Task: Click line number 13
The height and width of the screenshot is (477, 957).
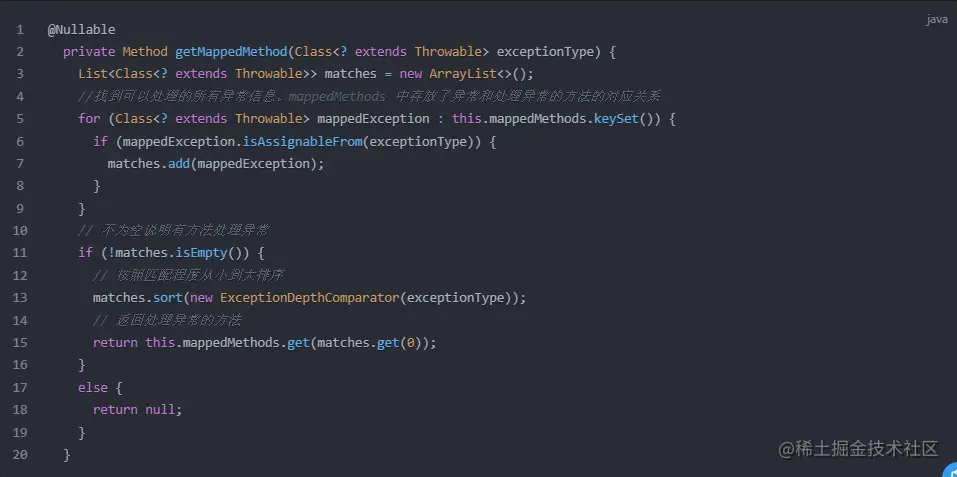Action: (x=20, y=298)
